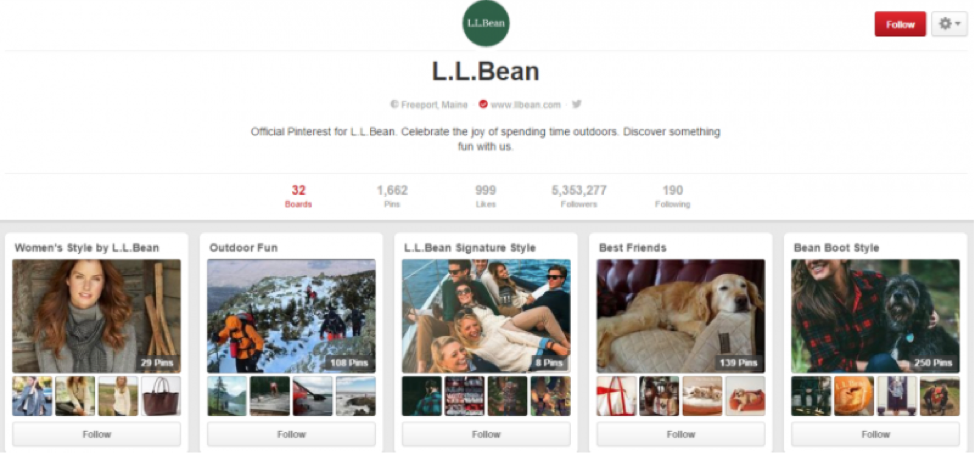Follow the Women's Style by L.L.Bean board
975x455 pixels.
pyautogui.click(x=96, y=434)
